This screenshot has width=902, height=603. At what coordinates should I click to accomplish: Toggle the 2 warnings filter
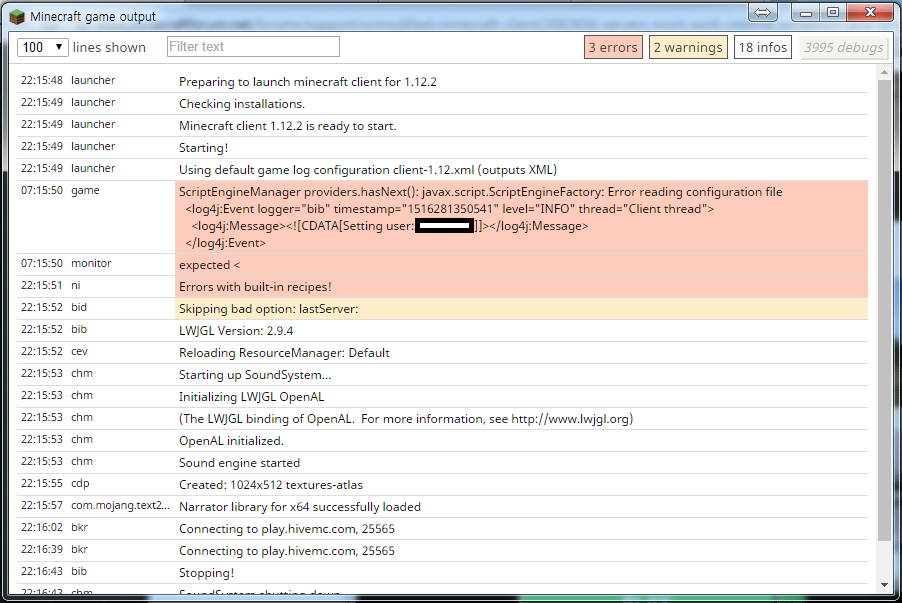pos(688,47)
